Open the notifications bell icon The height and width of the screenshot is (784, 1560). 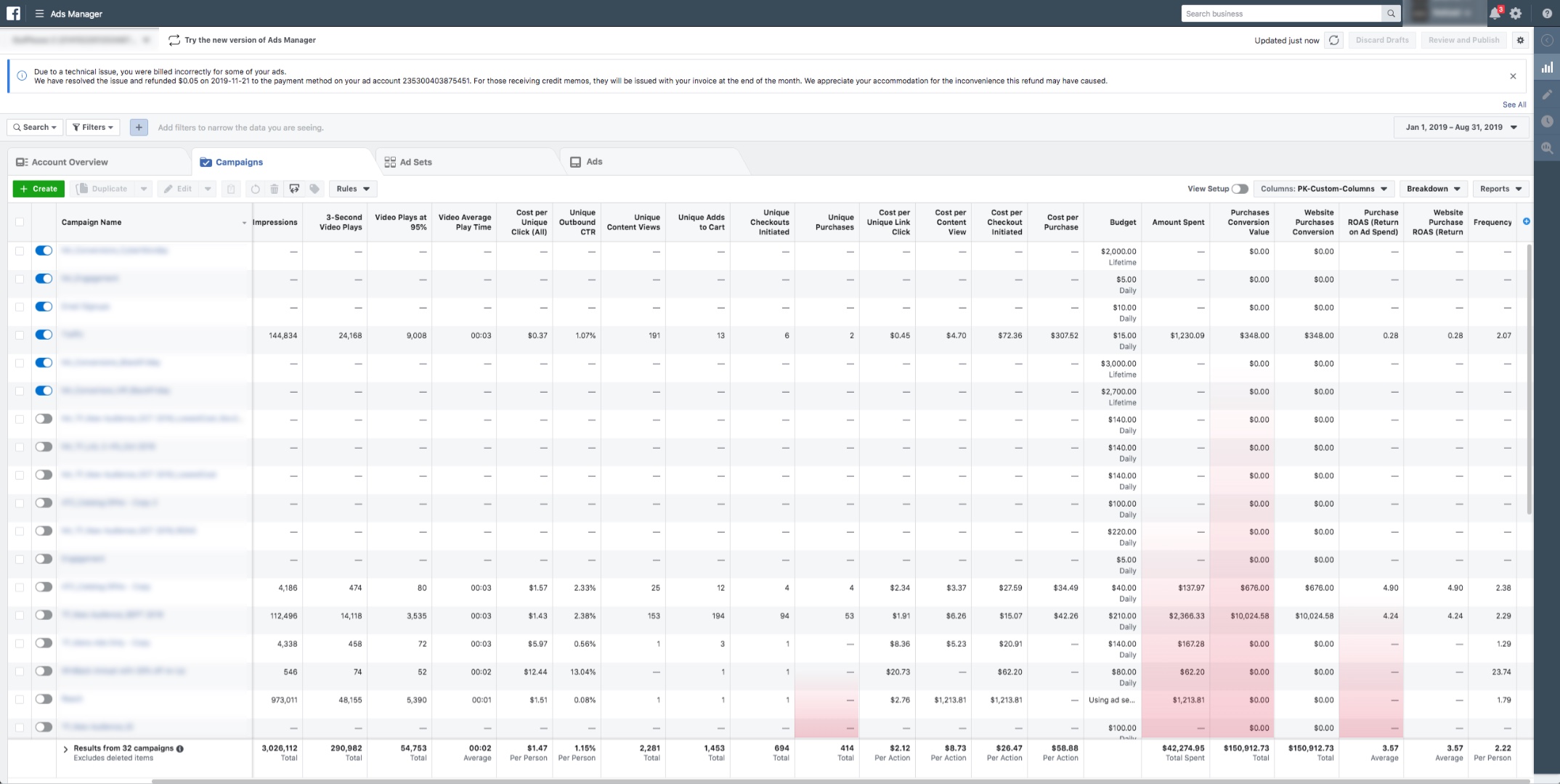pyautogui.click(x=1495, y=14)
